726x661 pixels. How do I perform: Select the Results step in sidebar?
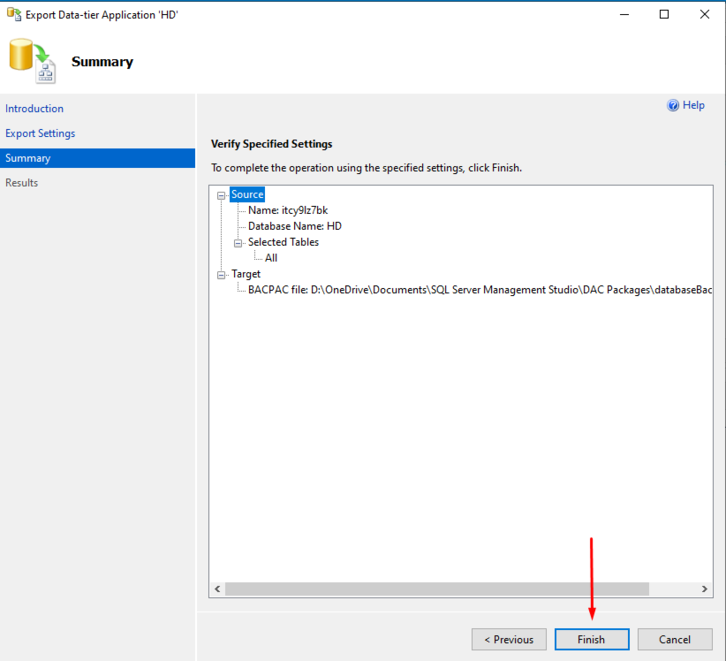coord(21,182)
